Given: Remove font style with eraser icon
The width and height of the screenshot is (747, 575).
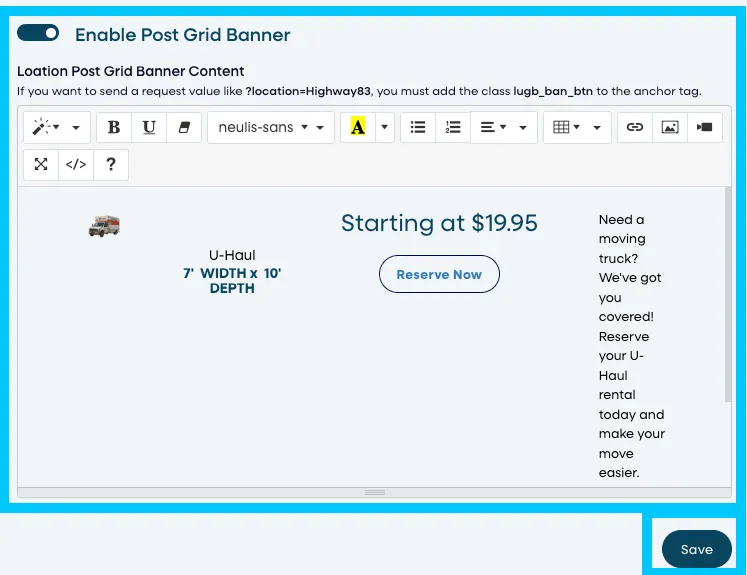Looking at the screenshot, I should (184, 127).
